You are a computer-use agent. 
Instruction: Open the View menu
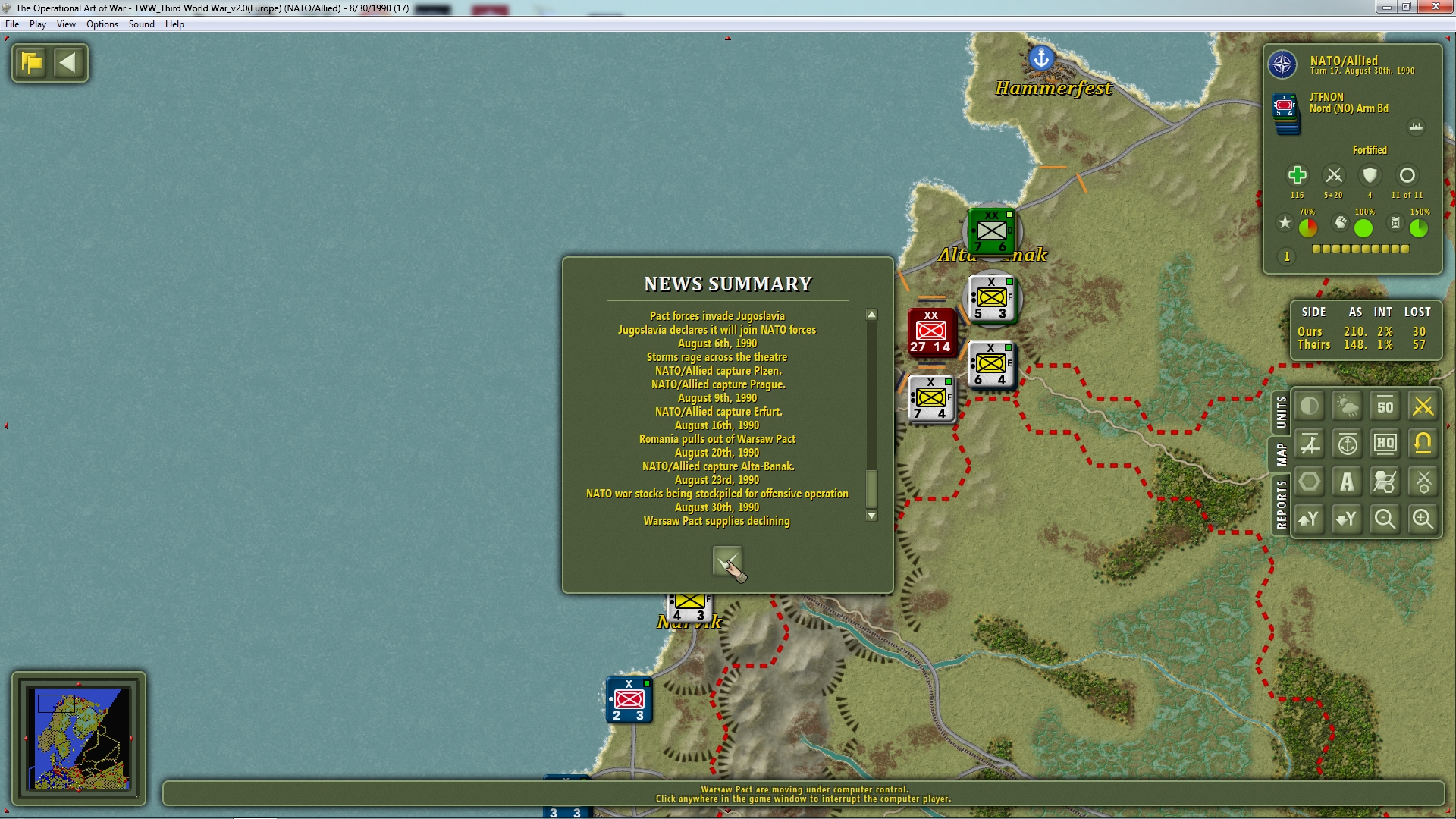[66, 24]
